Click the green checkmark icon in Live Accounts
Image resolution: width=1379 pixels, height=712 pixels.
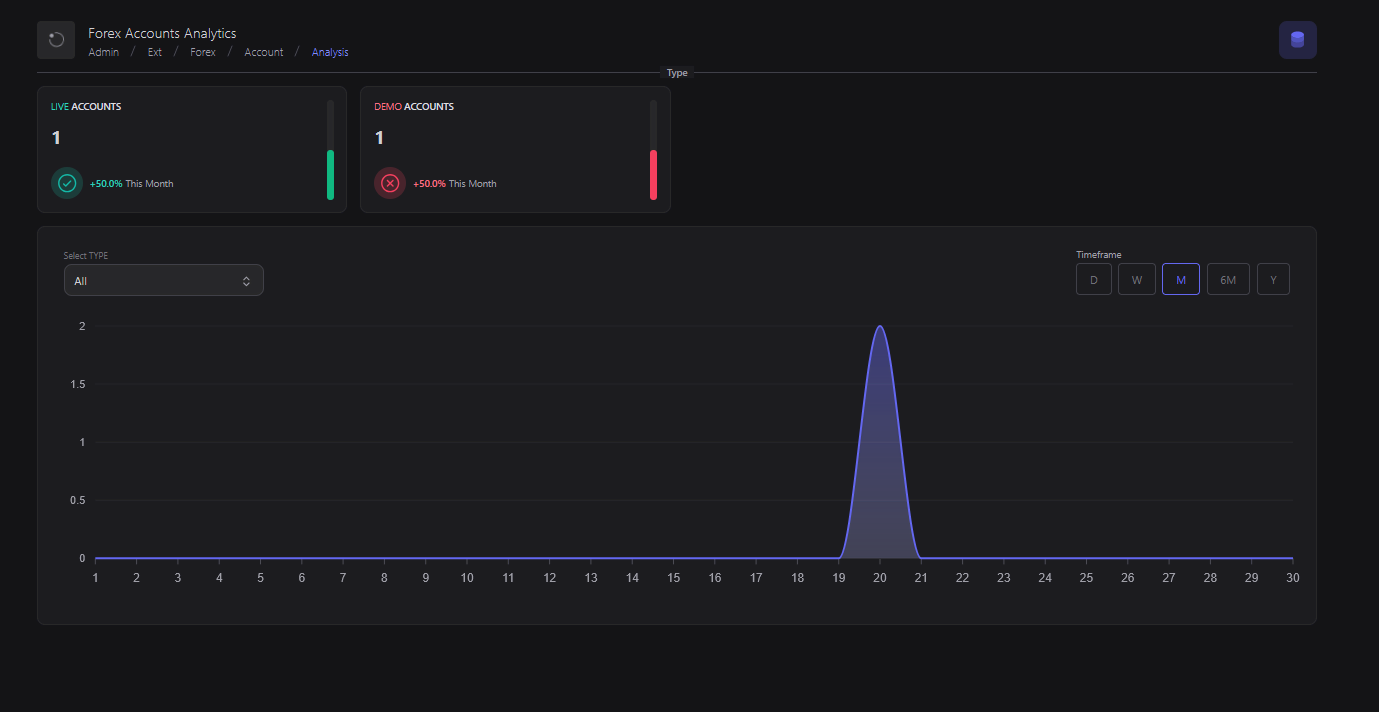[x=67, y=183]
